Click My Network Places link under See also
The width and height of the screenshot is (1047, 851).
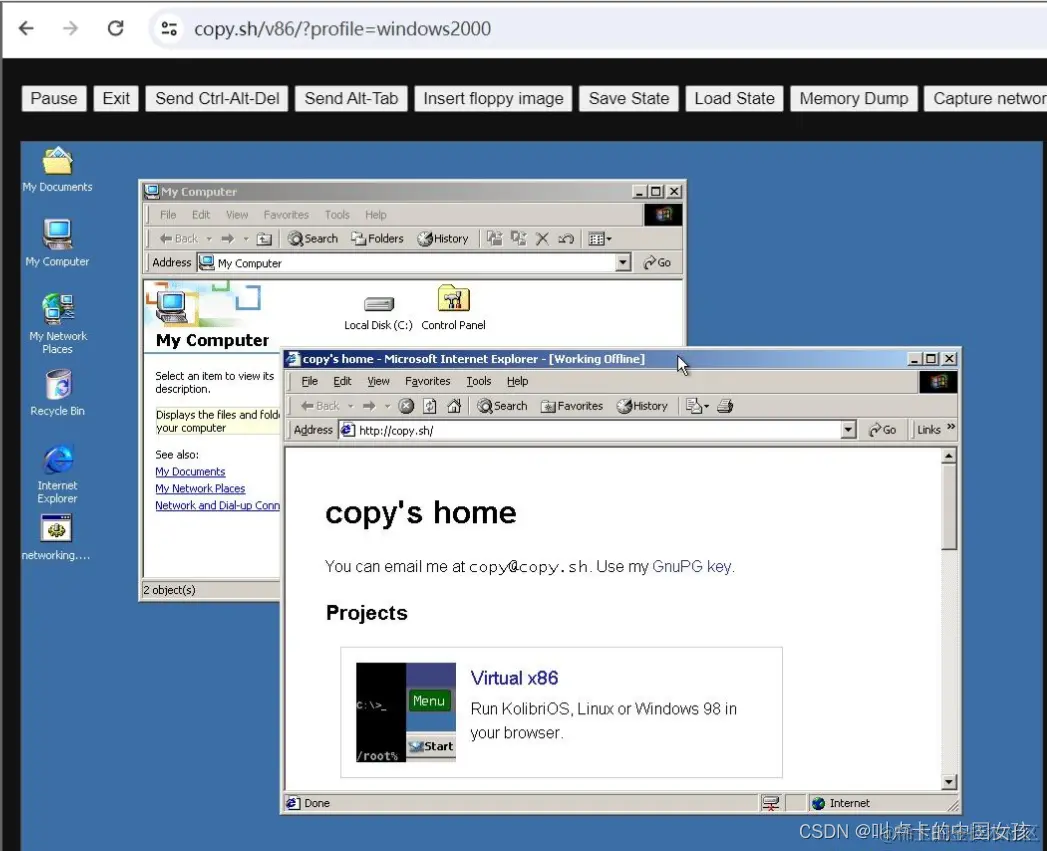pos(200,489)
